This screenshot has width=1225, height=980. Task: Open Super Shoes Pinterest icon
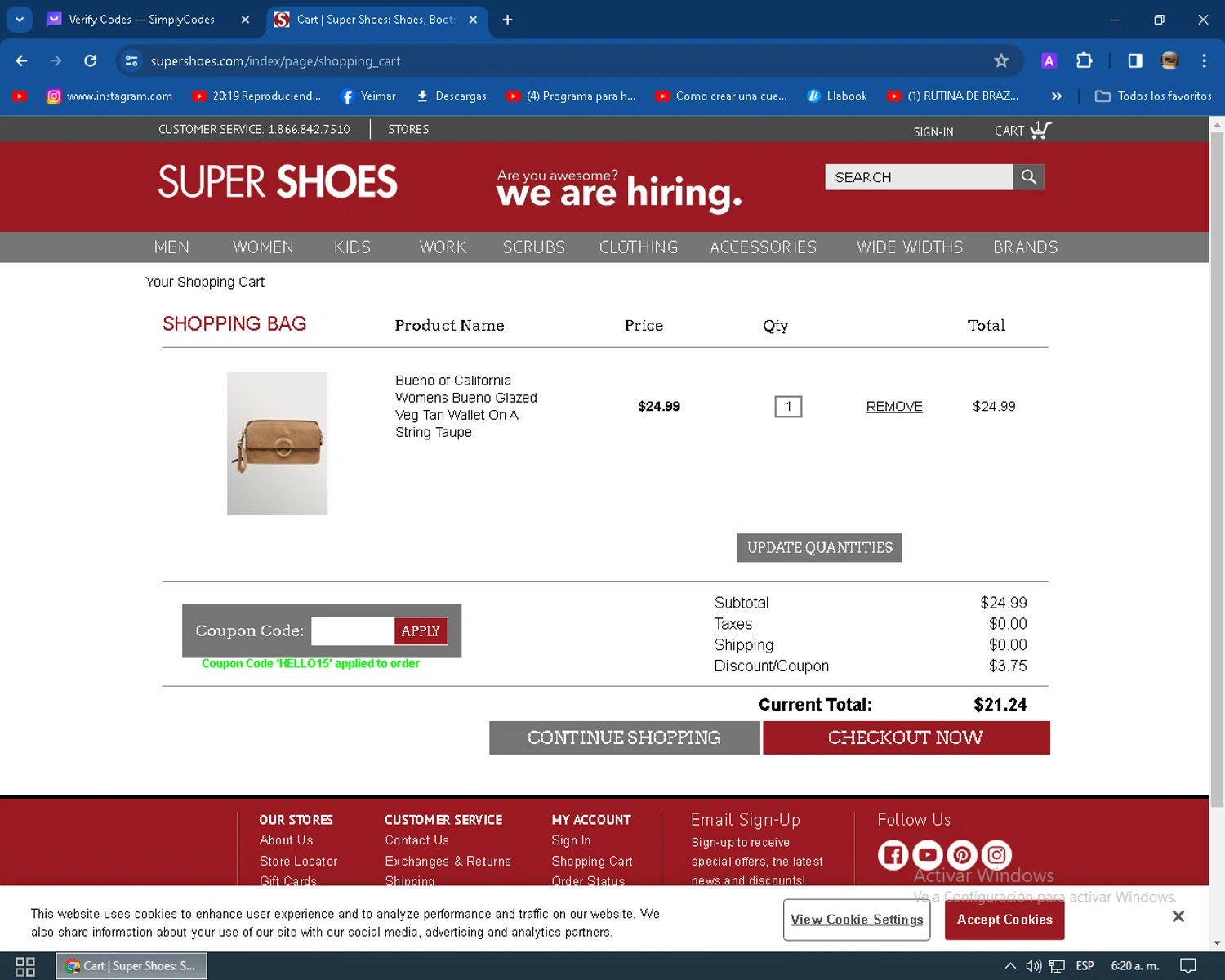pyautogui.click(x=962, y=855)
